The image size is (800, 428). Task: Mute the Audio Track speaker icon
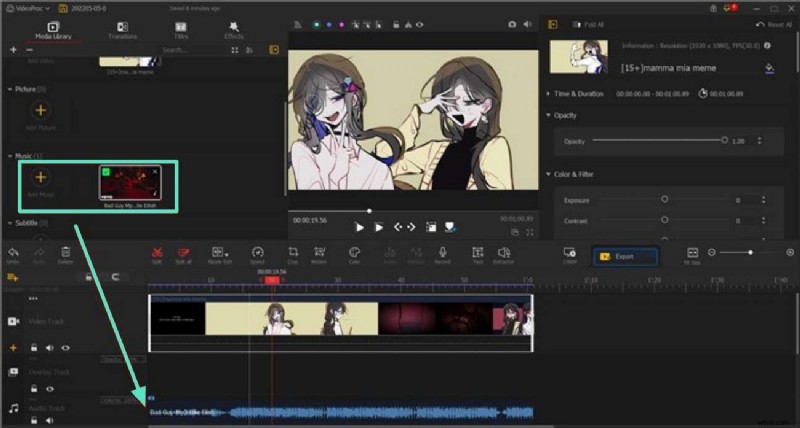point(49,421)
